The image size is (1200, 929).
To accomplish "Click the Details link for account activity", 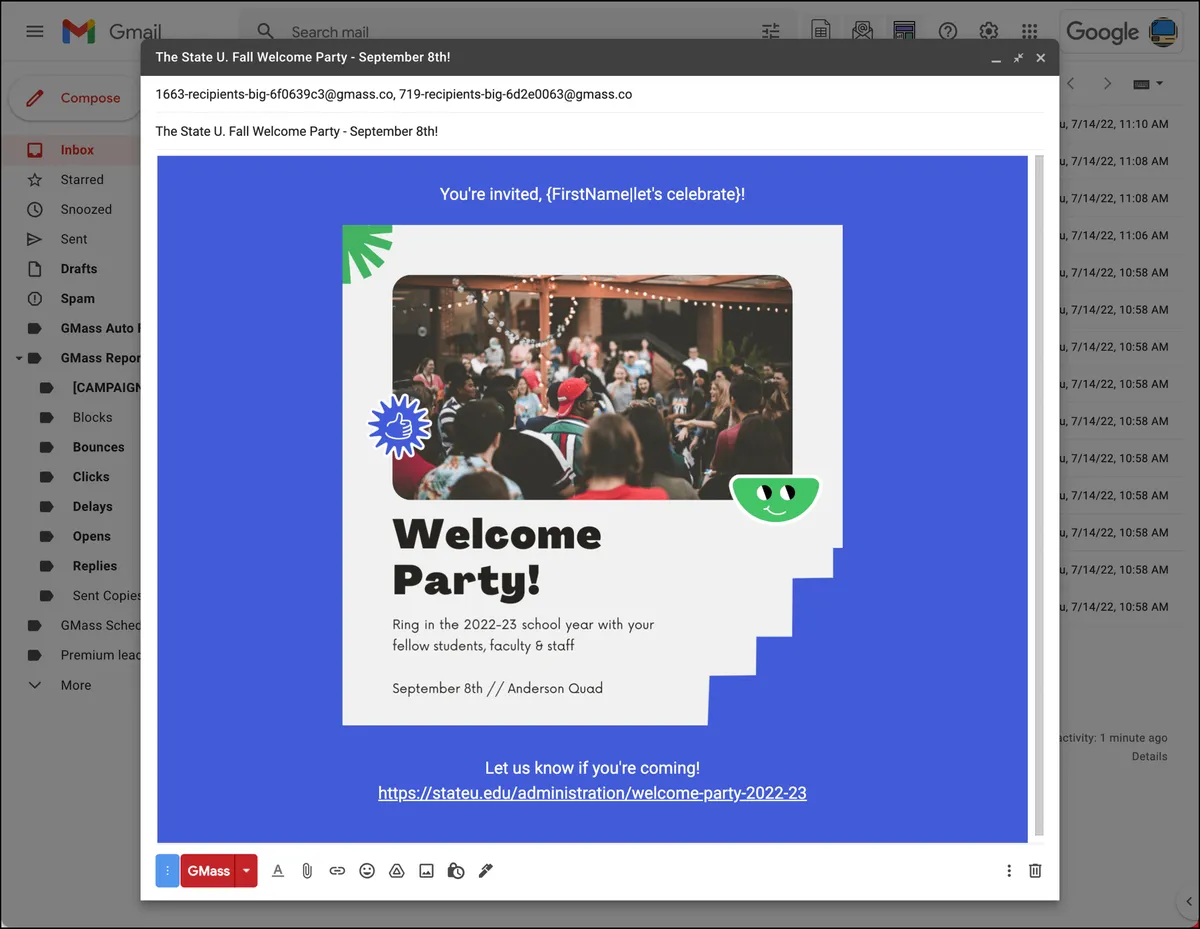I will point(1149,757).
